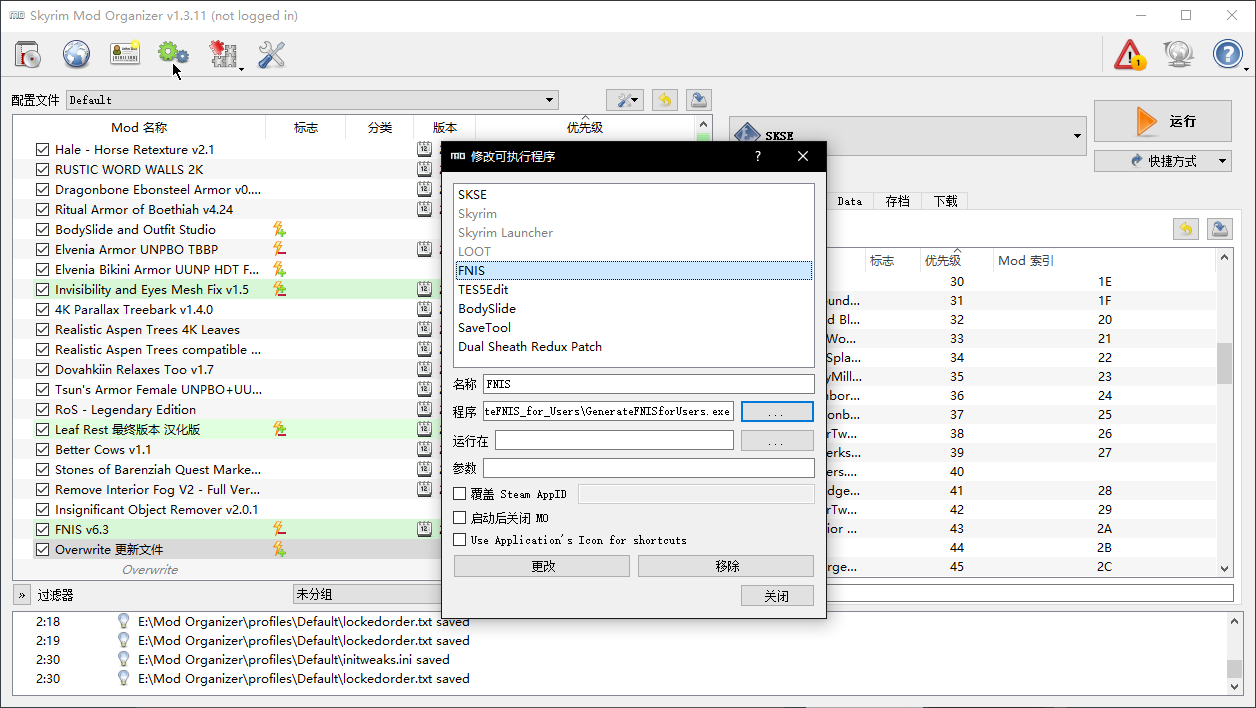Image resolution: width=1256 pixels, height=708 pixels.
Task: Select Dual Sheath Redux Patch in list
Action: (x=632, y=347)
